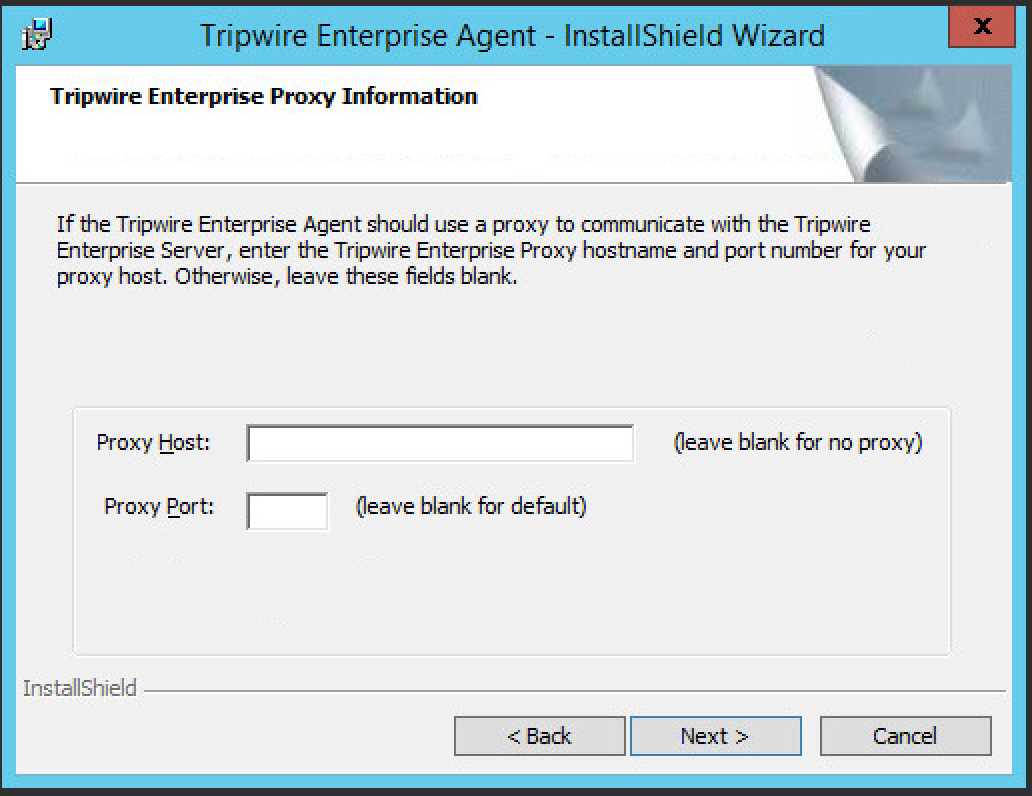The width and height of the screenshot is (1032, 796).
Task: Click the page curl graphic in the header
Action: coord(912,122)
